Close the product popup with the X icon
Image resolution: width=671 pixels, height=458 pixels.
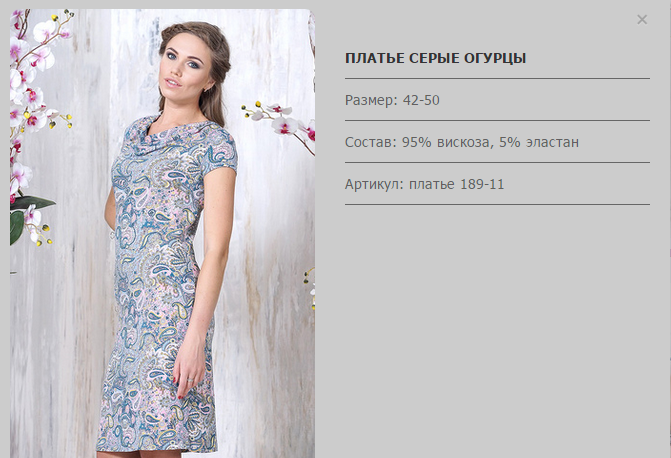[641, 19]
